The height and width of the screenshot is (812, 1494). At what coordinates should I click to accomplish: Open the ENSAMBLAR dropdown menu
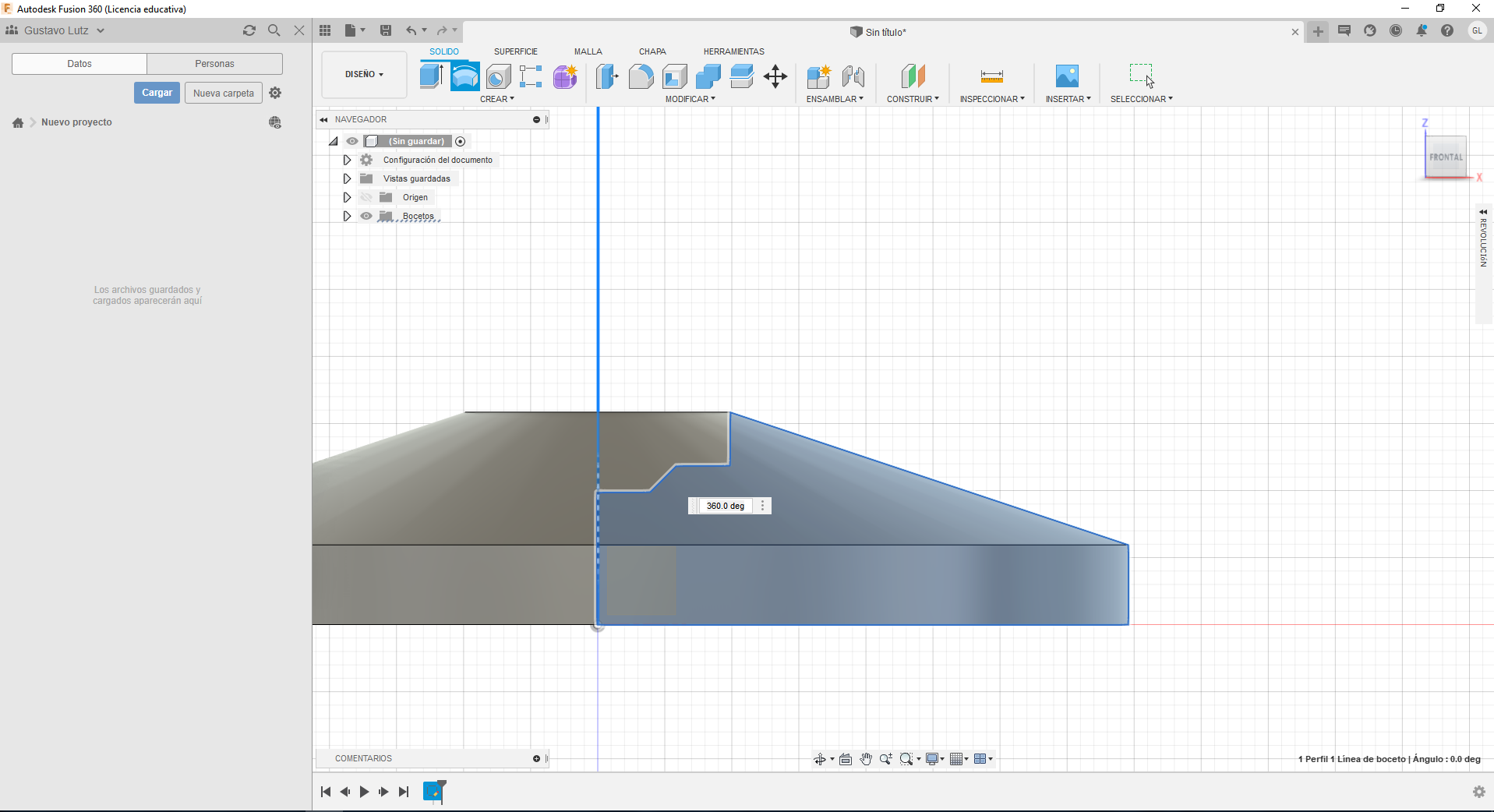click(835, 99)
